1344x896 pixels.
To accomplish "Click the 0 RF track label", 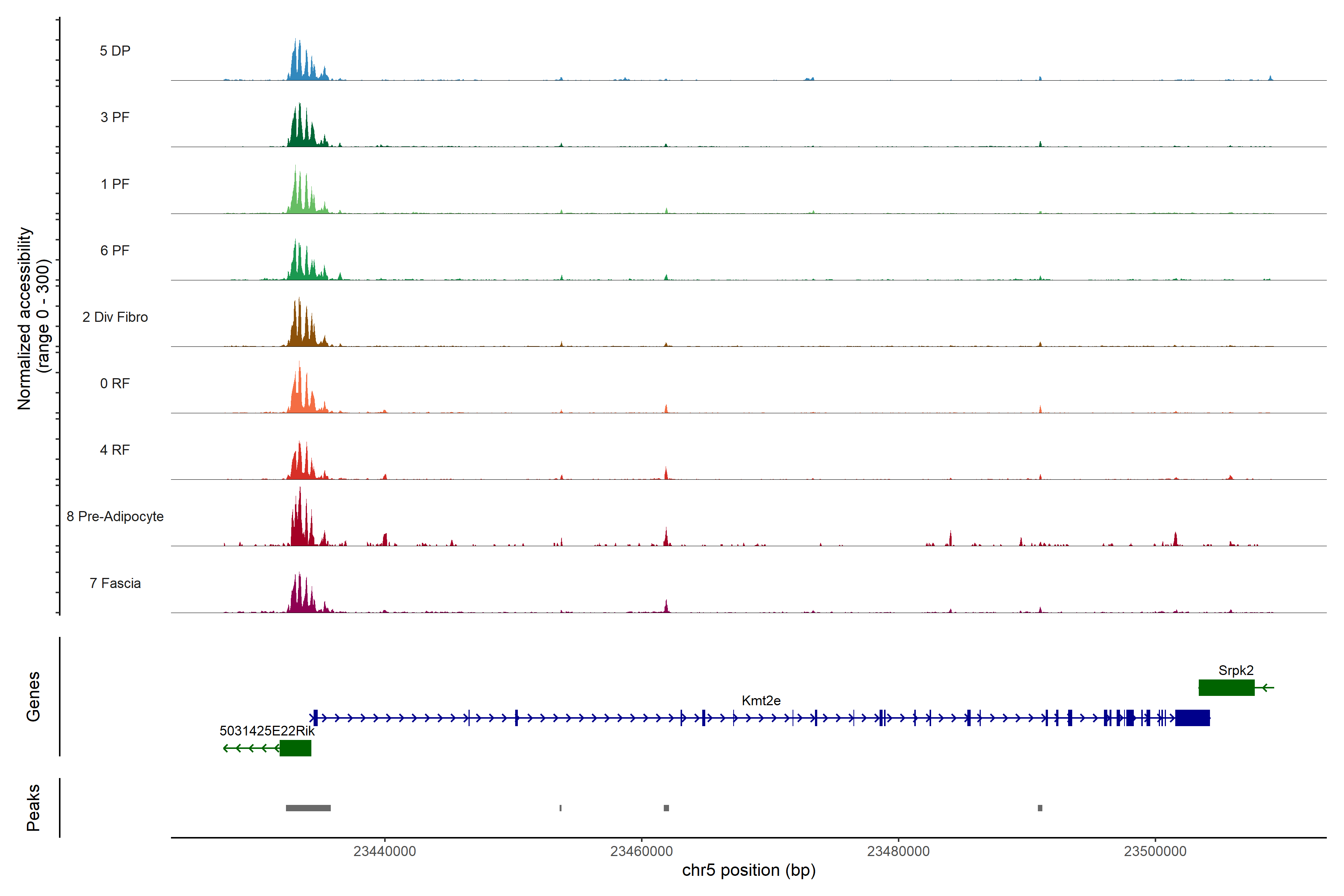I will (115, 383).
